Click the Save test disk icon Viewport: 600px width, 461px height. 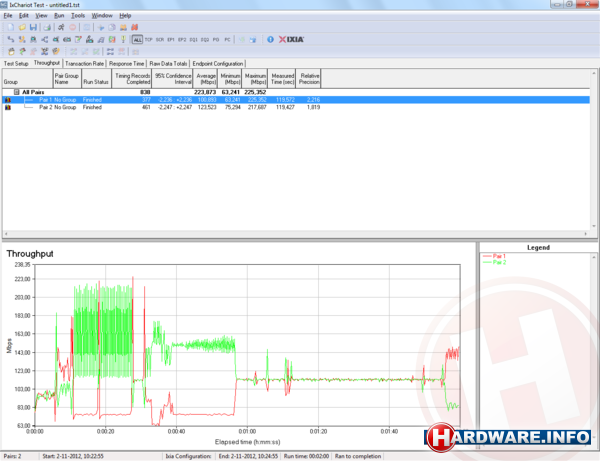click(x=32, y=27)
